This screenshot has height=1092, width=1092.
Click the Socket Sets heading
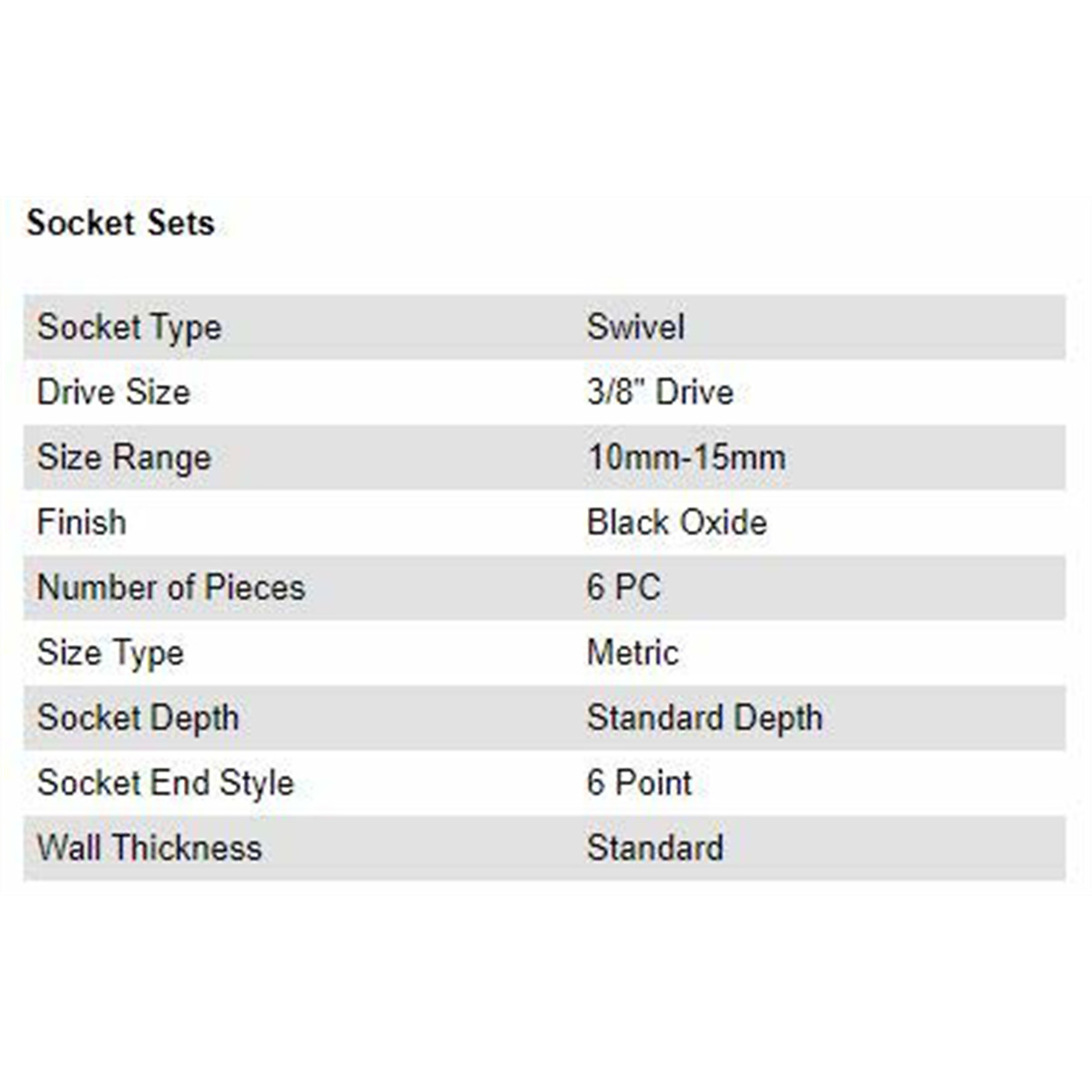pos(121,223)
